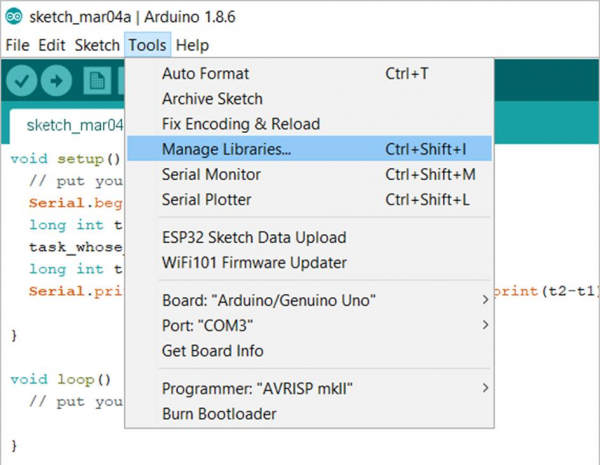
Task: Click Get Board Info
Action: pyautogui.click(x=213, y=350)
